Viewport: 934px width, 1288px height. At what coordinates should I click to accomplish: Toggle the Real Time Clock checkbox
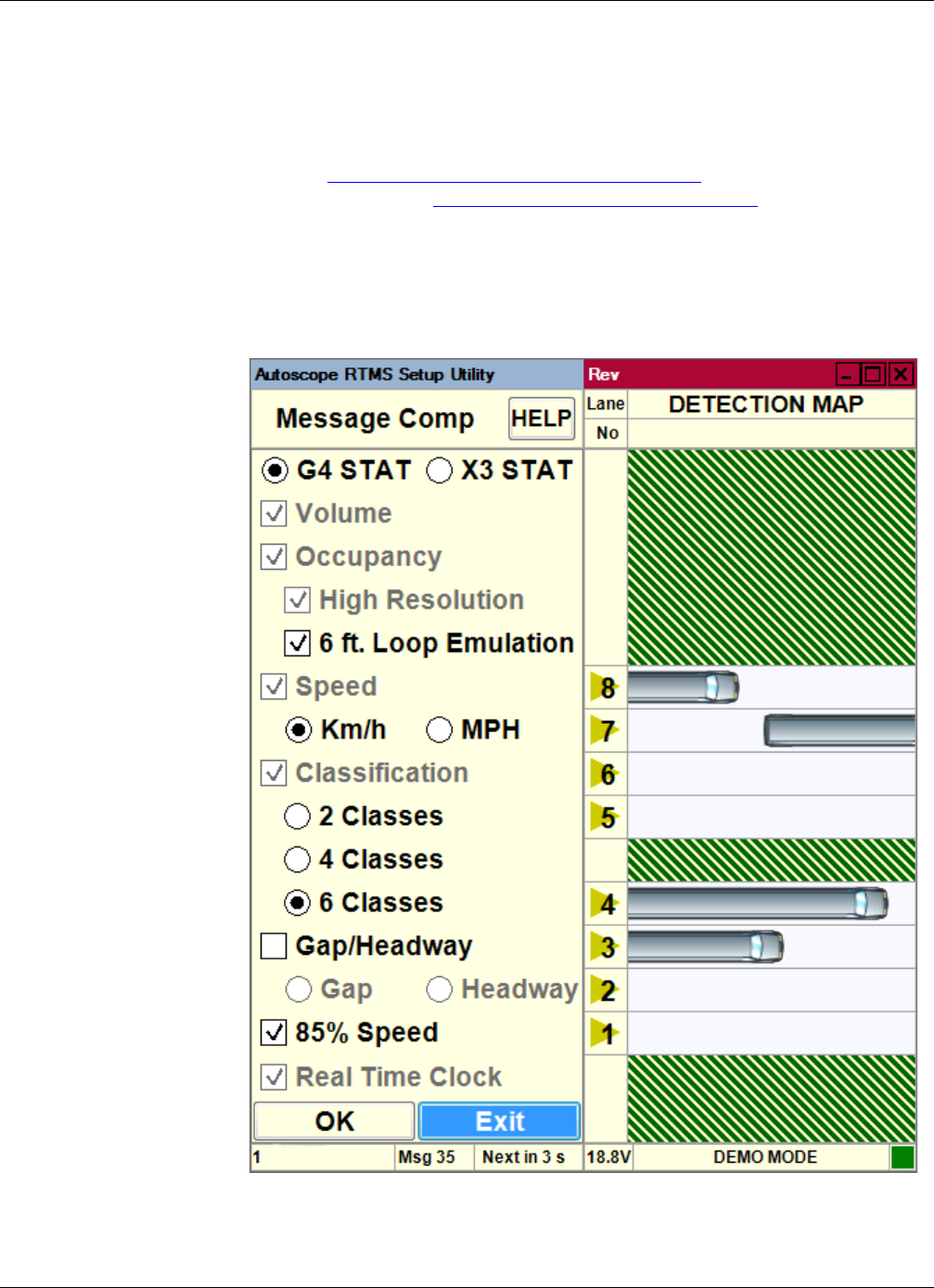[x=274, y=1076]
